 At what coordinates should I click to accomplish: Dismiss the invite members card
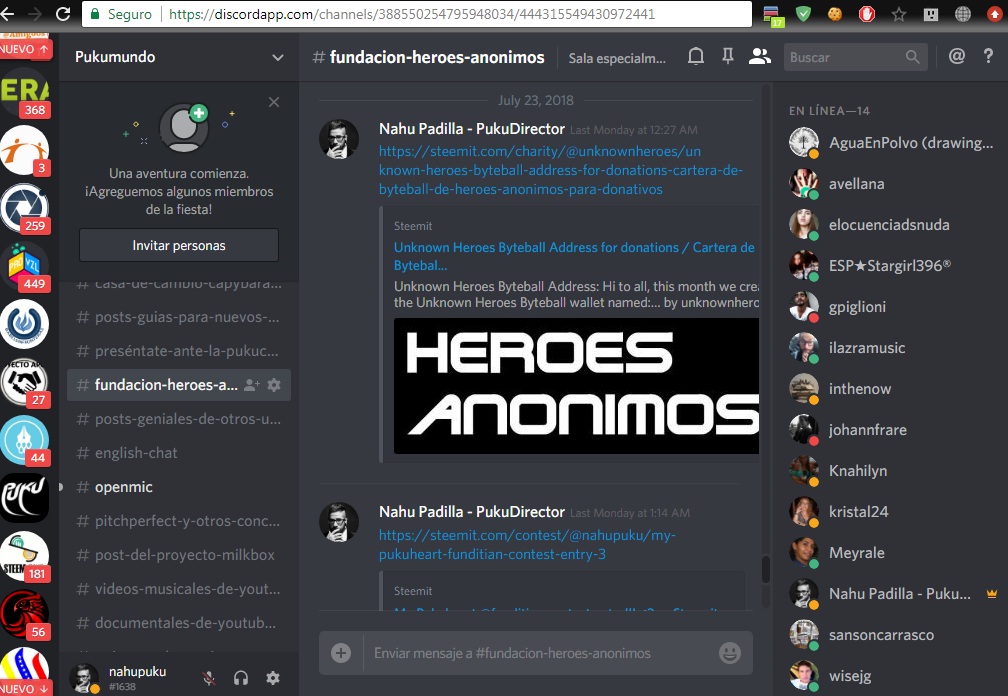coord(274,102)
